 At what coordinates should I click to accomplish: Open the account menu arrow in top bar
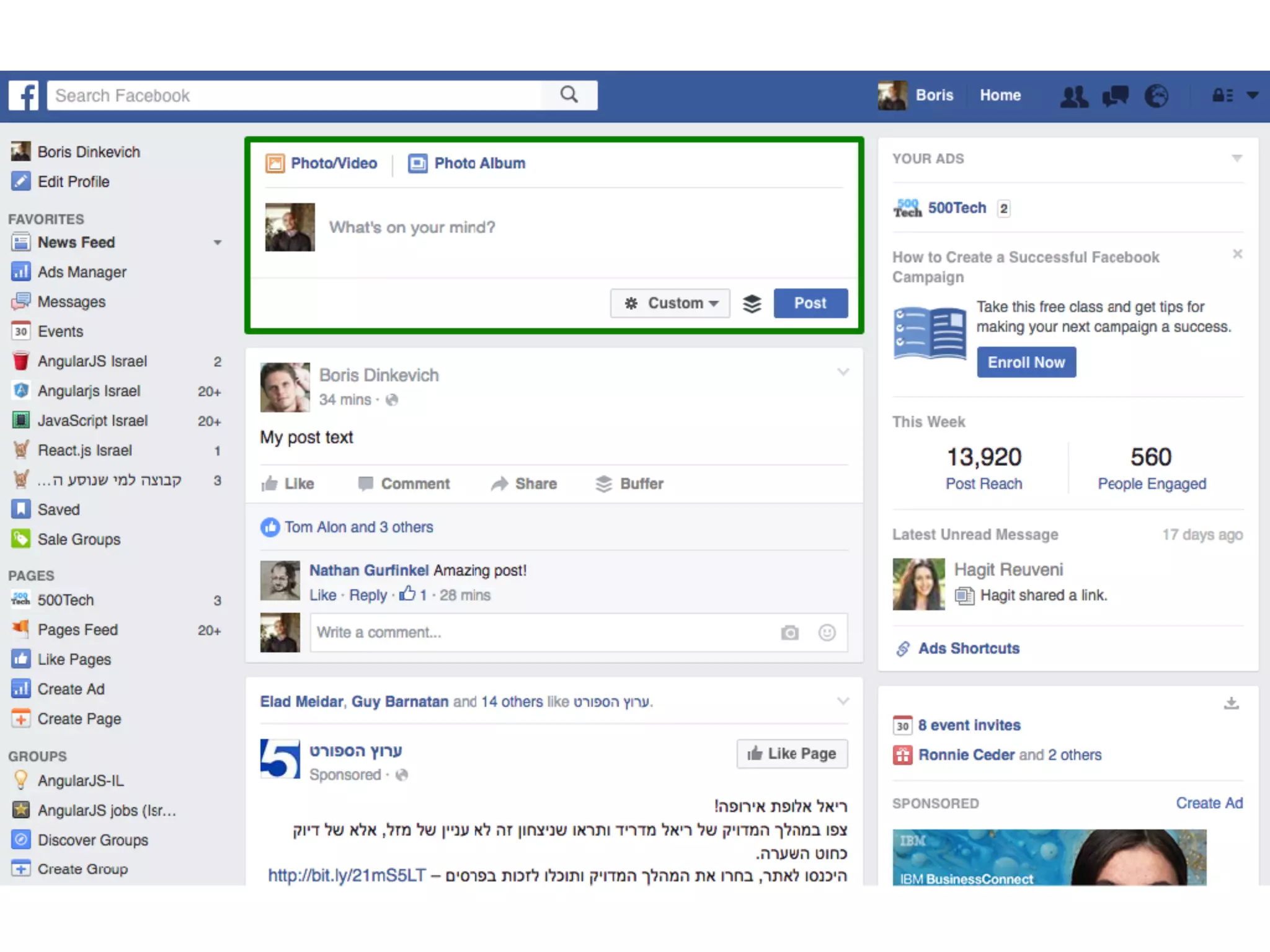point(1253,95)
